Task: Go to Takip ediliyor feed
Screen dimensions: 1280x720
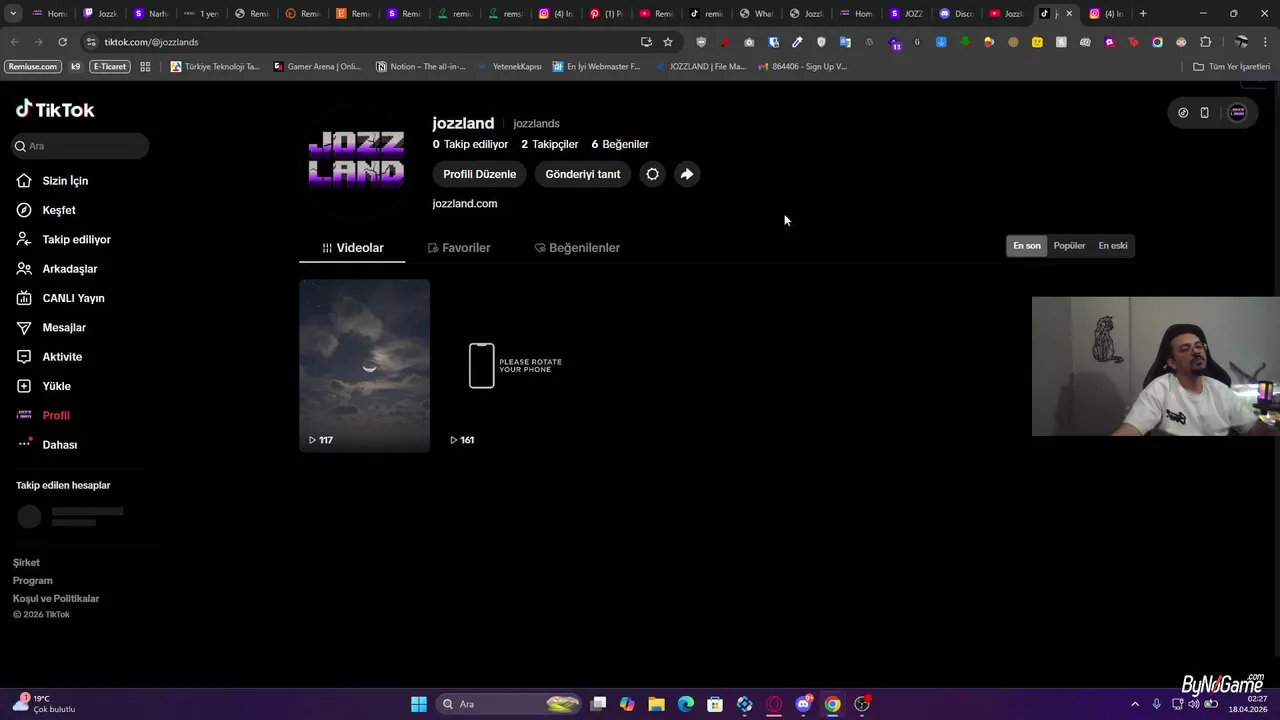Action: coord(76,240)
